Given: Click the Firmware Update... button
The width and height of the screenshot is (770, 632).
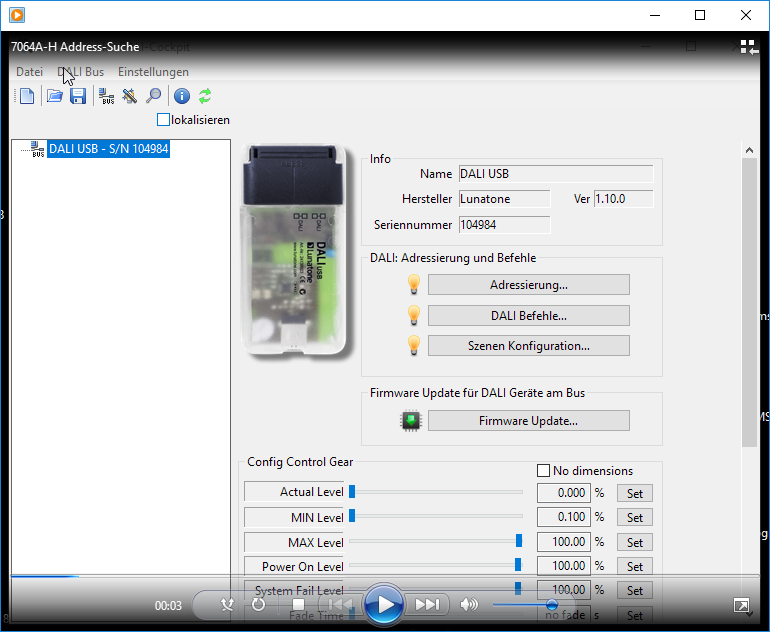Looking at the screenshot, I should pos(528,421).
